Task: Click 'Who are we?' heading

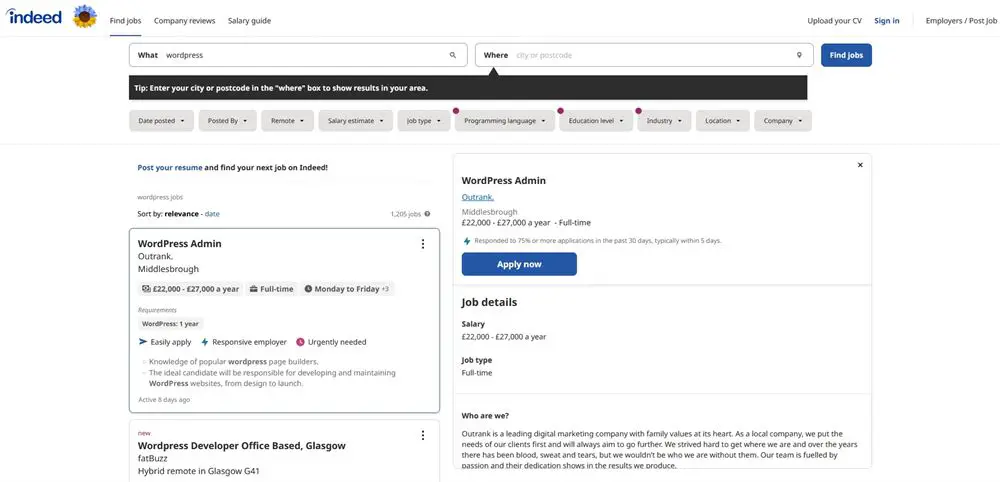Action: [x=485, y=416]
